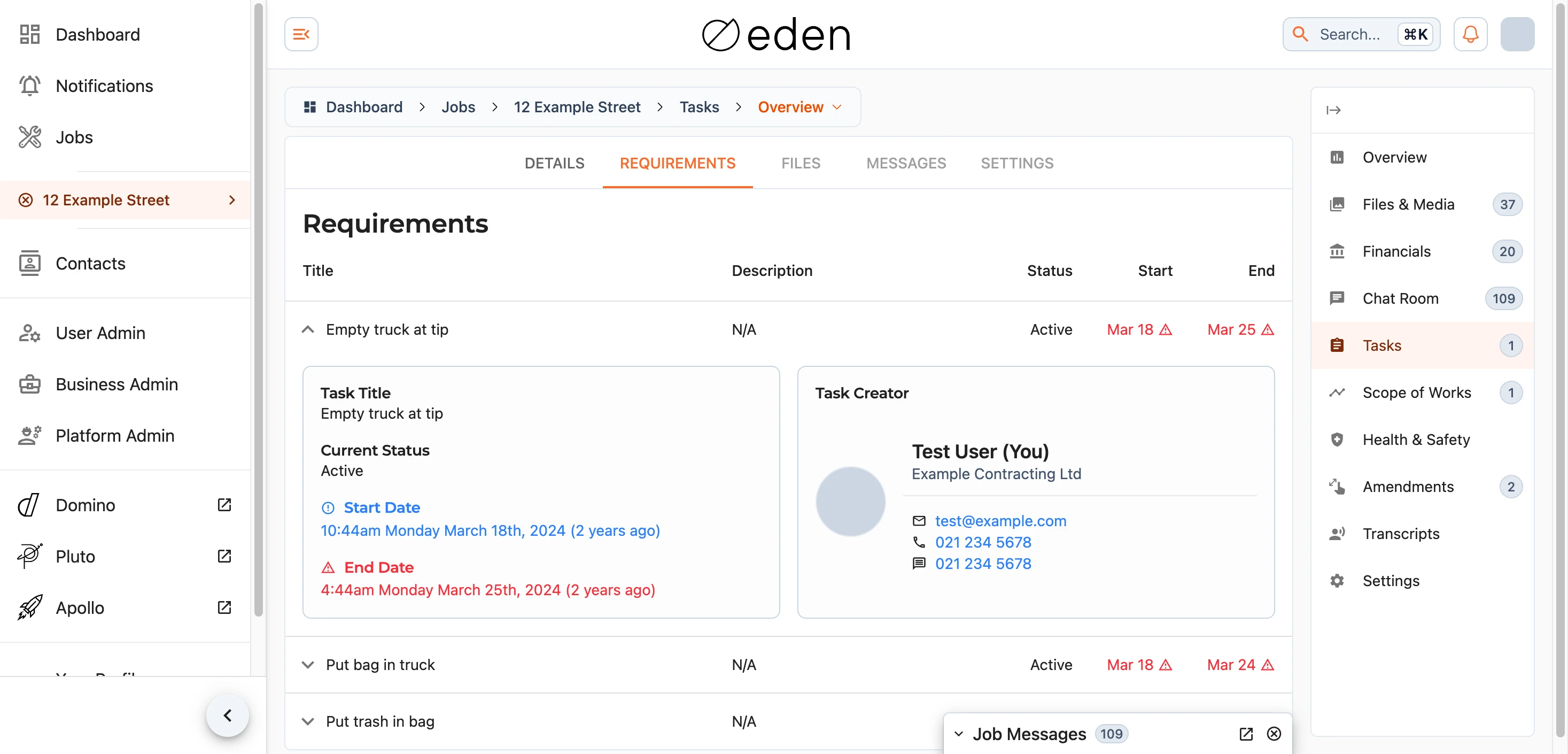
Task: Select Jobs in the breadcrumb
Action: (458, 107)
